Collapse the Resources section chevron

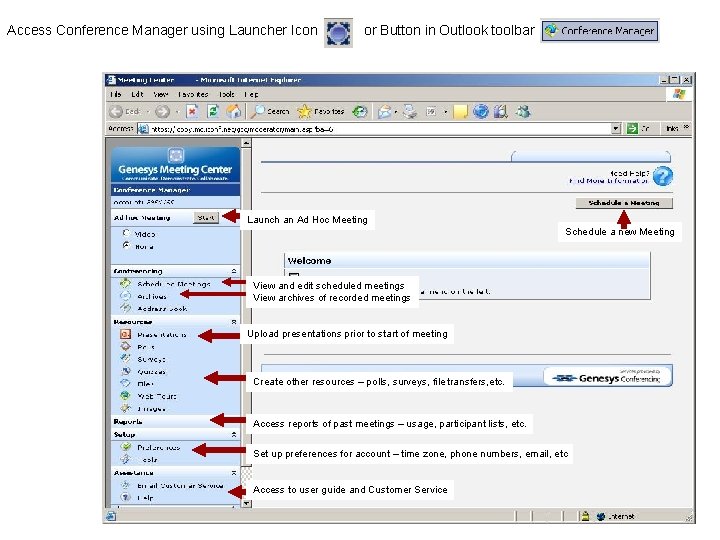click(234, 322)
